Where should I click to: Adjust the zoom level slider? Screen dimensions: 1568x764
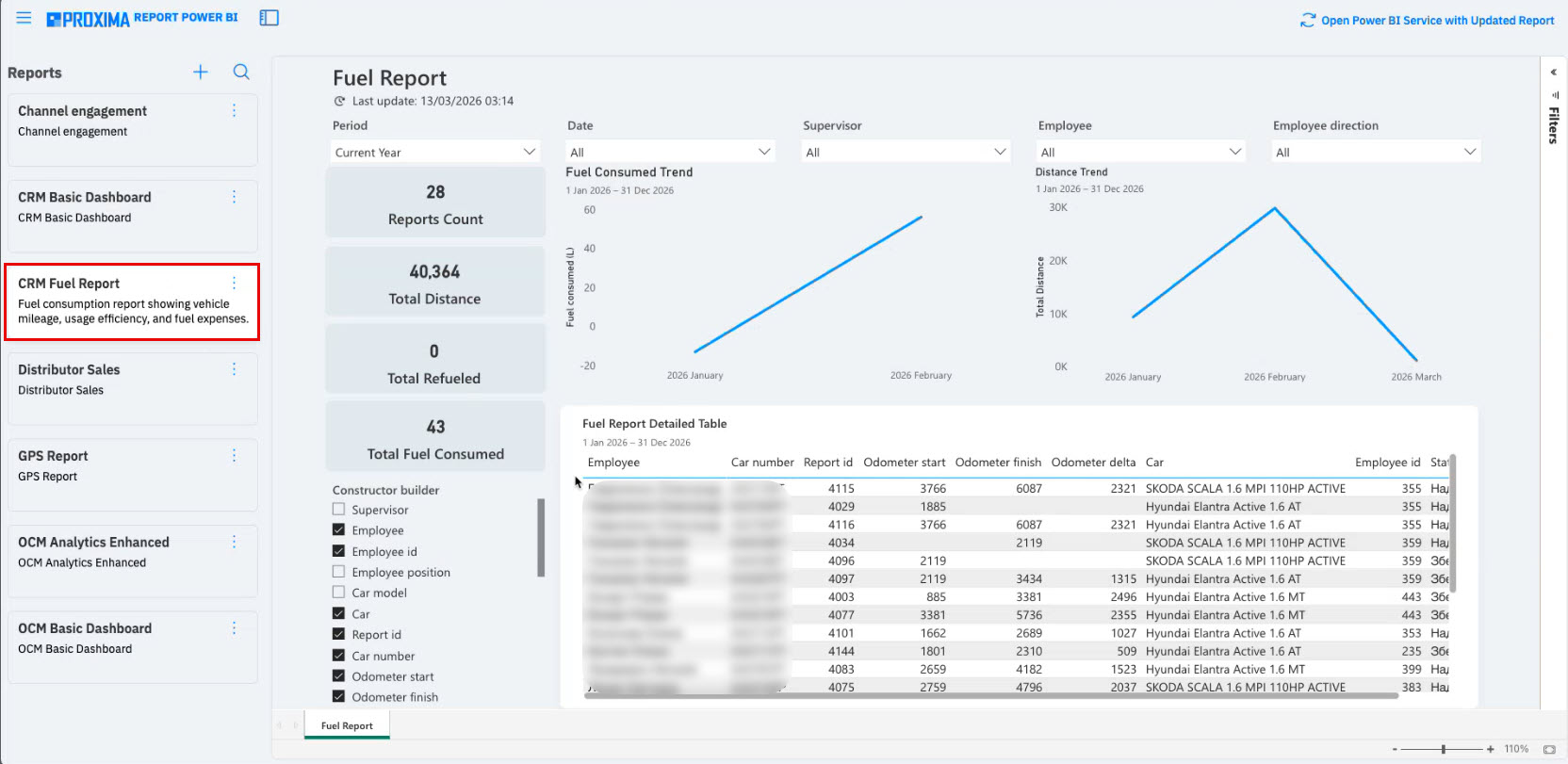(x=1443, y=749)
